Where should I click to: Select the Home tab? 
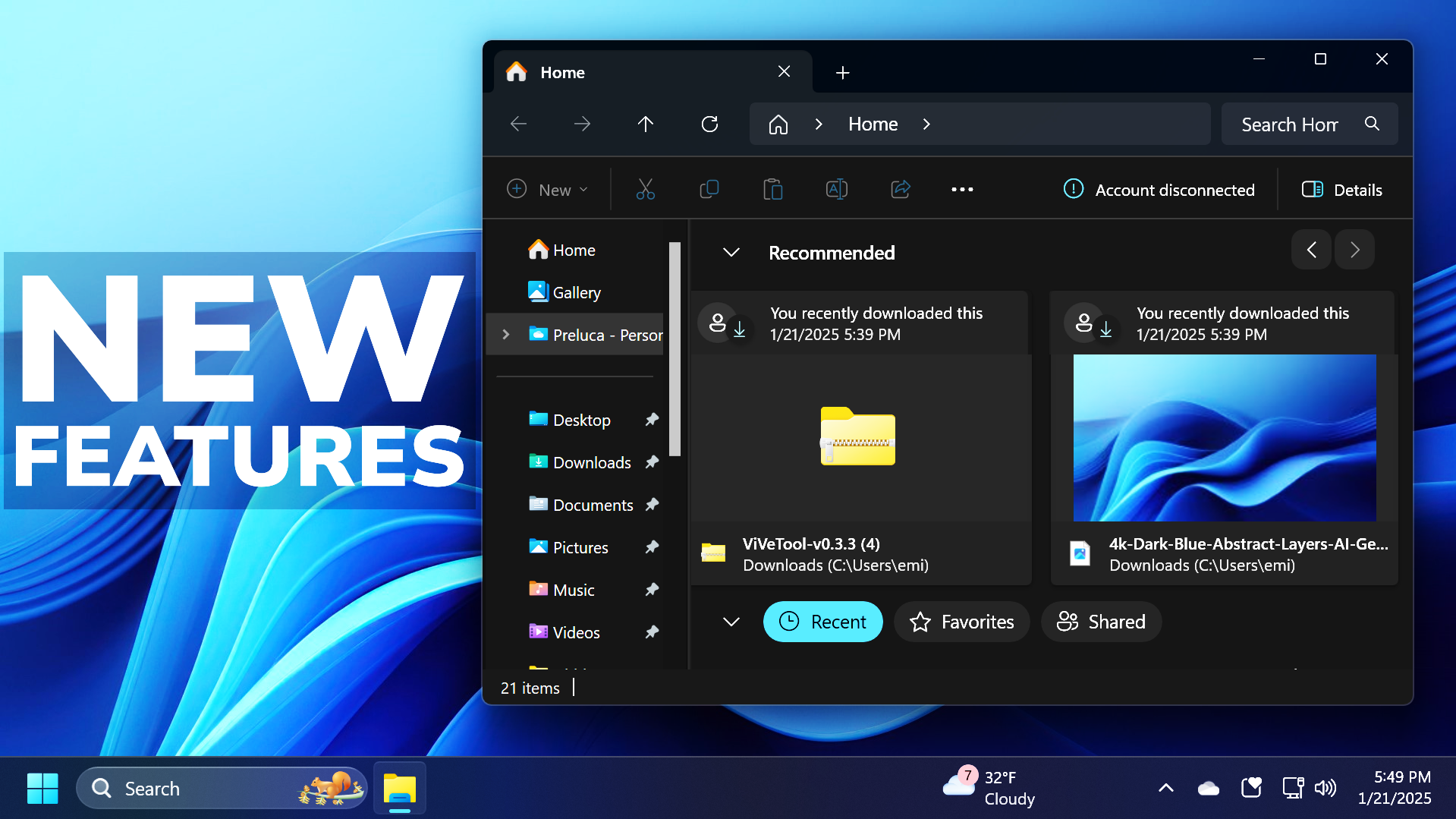[562, 72]
